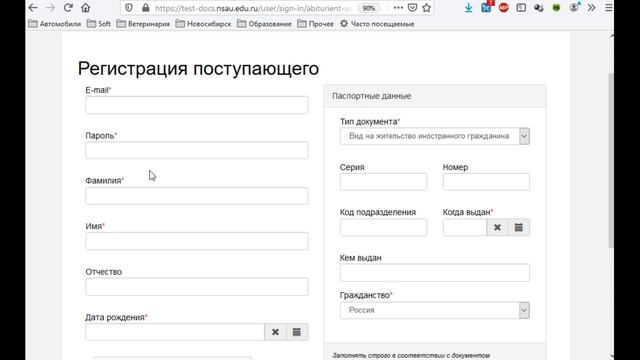Show site security padlock info
This screenshot has width=640, height=360.
[x=145, y=8]
